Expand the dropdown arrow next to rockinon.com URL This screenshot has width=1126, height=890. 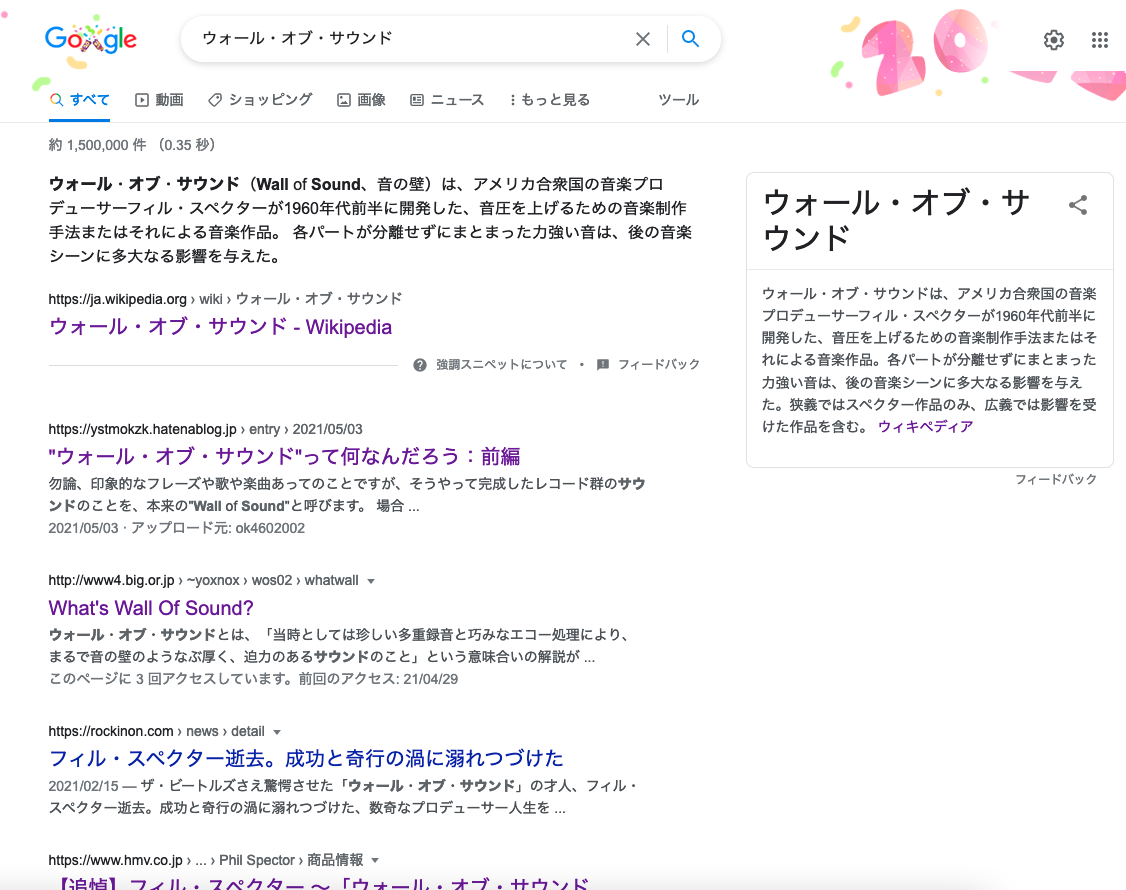tap(277, 732)
